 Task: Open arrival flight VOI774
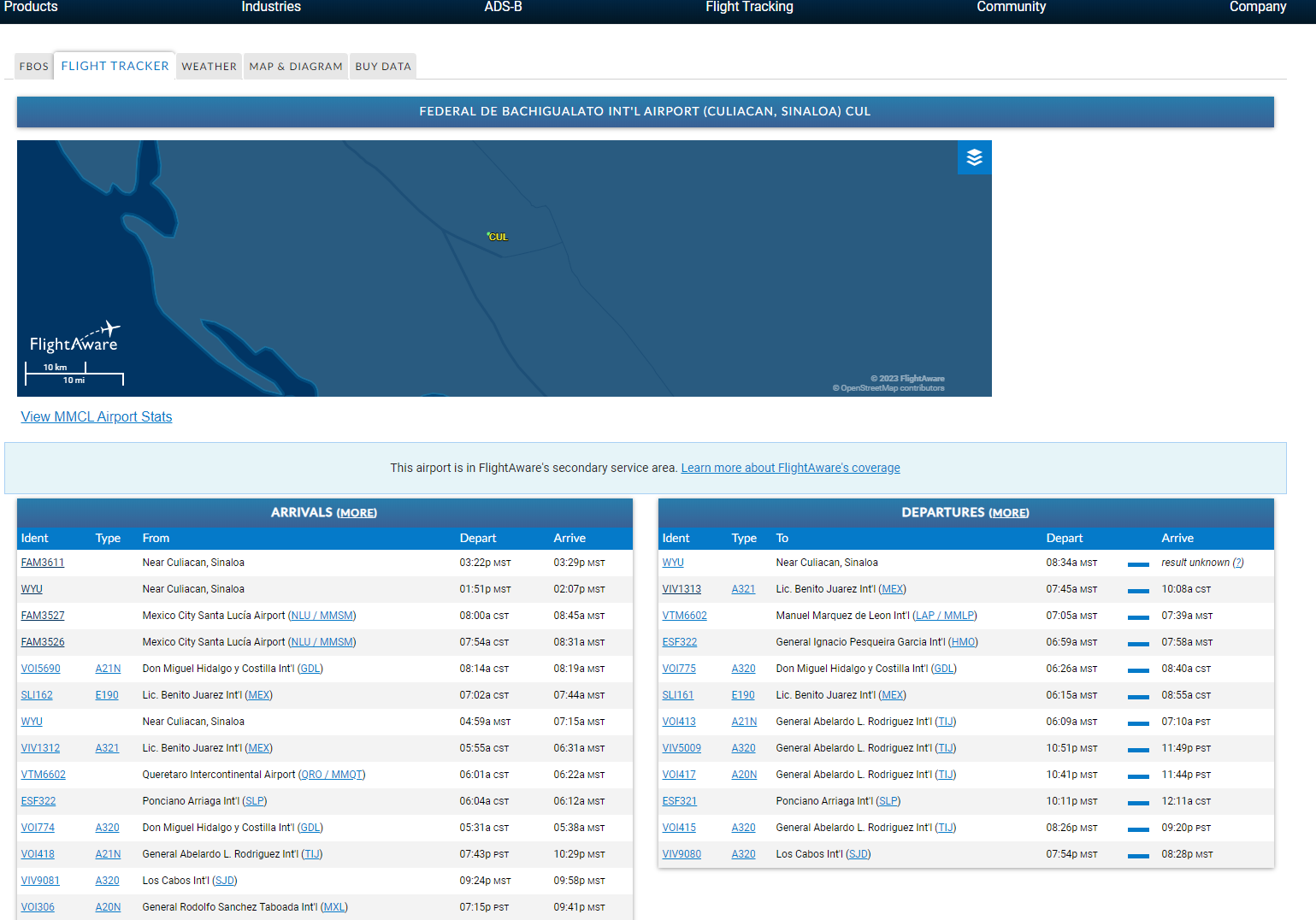pos(38,828)
